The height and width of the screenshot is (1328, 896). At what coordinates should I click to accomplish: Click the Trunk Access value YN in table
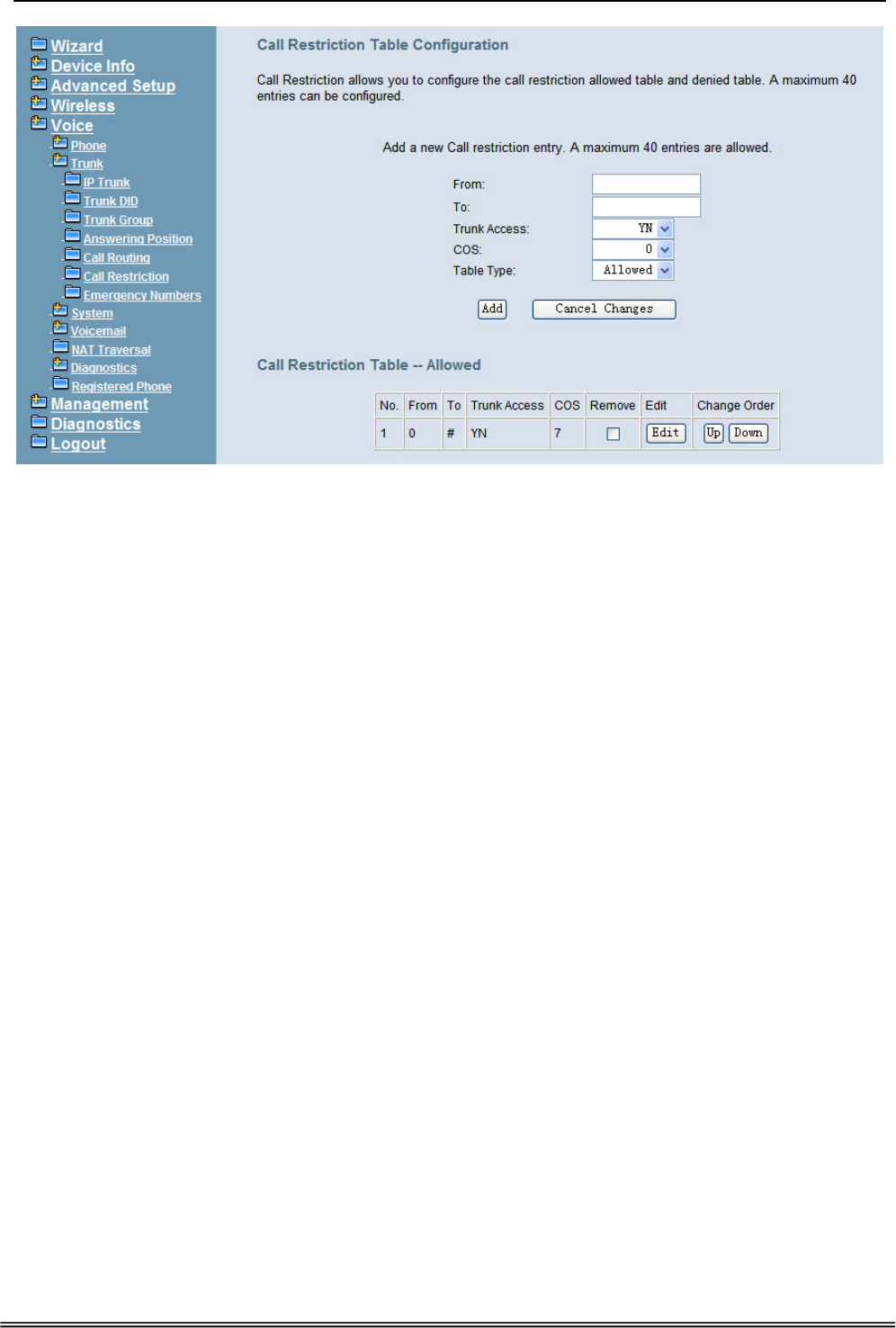(479, 434)
